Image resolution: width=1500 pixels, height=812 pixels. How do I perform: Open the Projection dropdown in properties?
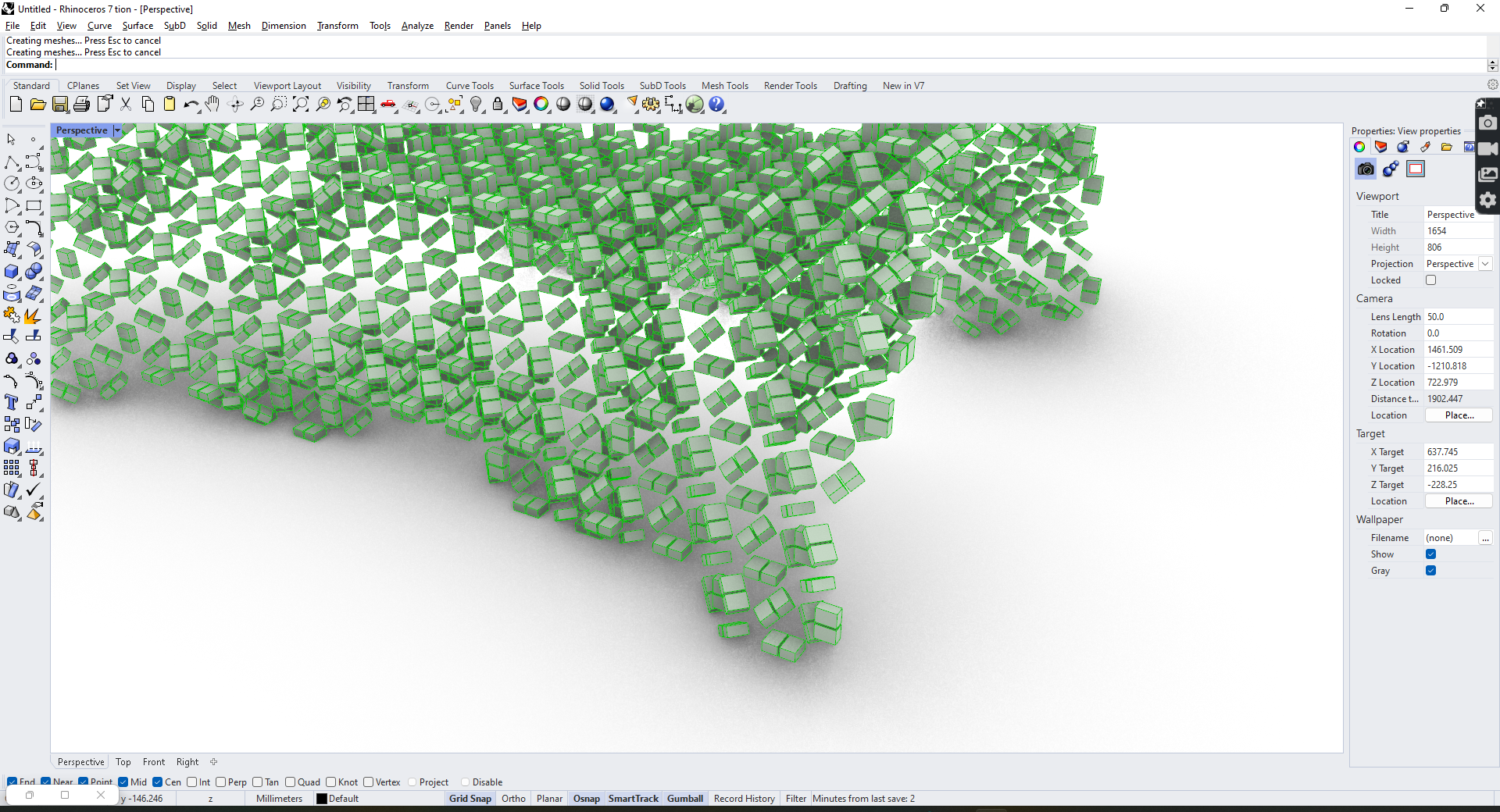(1484, 264)
